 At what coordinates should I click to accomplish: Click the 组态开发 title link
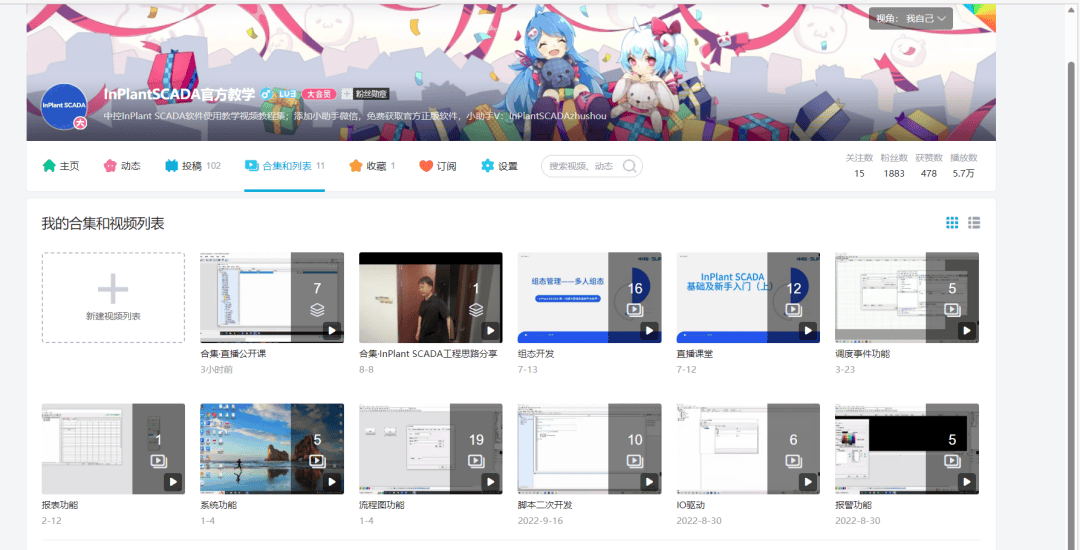click(x=536, y=354)
